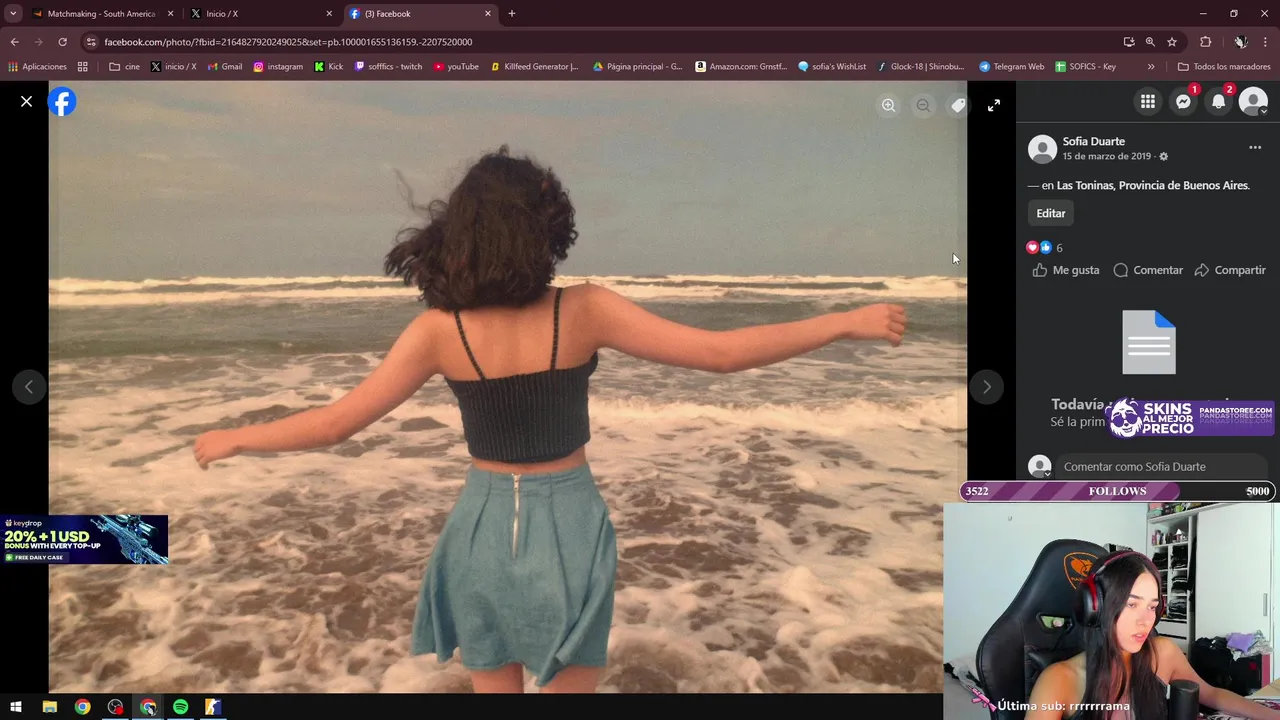The width and height of the screenshot is (1280, 720).
Task: Go to the next photo
Action: (987, 387)
